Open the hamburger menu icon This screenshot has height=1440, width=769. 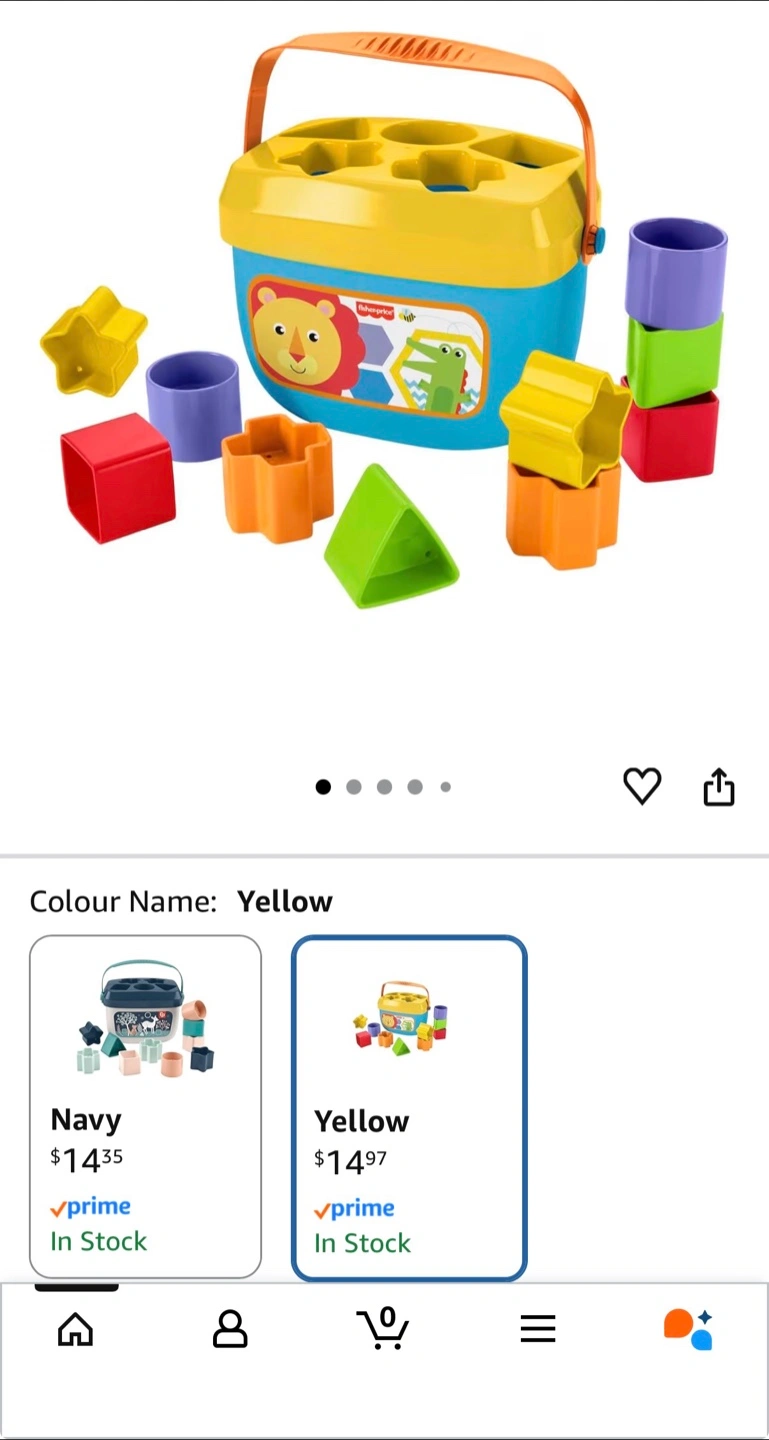point(538,1329)
